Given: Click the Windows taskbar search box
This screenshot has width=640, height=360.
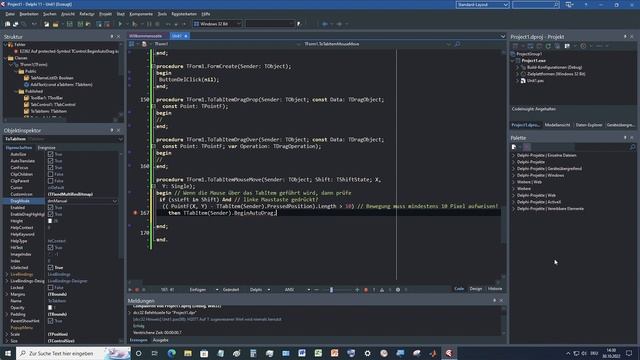Looking at the screenshot, I should (73, 353).
